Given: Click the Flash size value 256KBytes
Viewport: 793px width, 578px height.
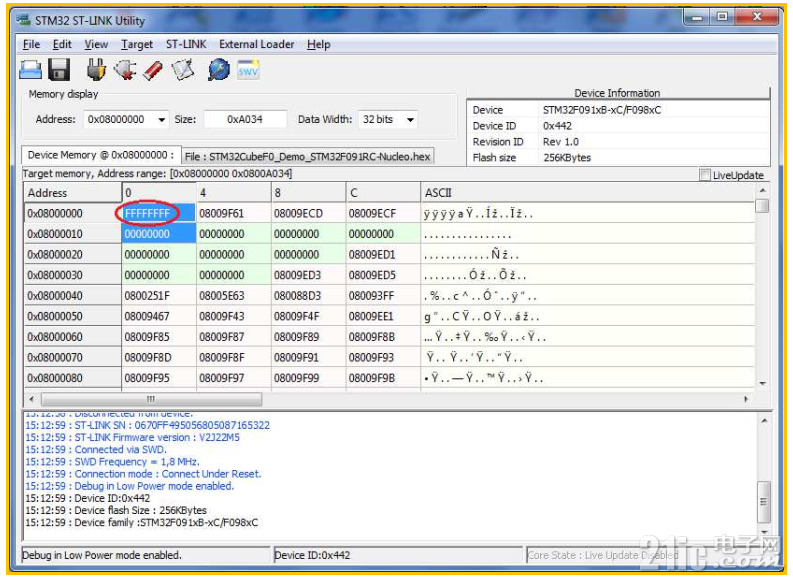Looking at the screenshot, I should pos(567,158).
